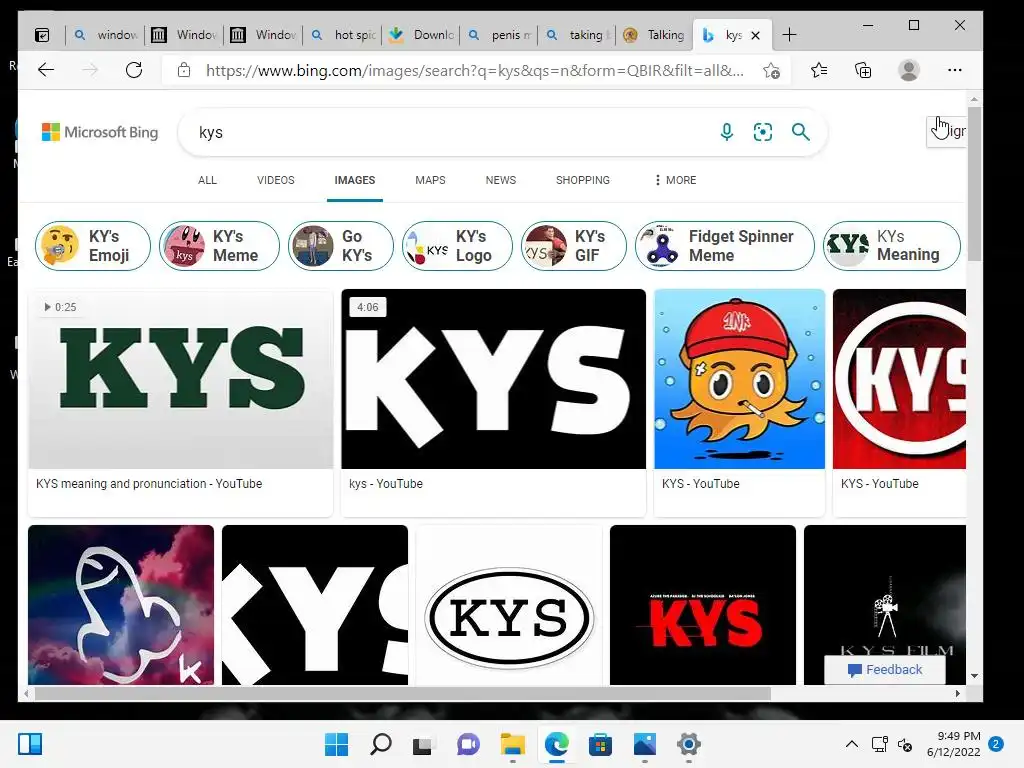Open white KYS 4:06 video thumbnail
The image size is (1024, 768).
tap(493, 379)
